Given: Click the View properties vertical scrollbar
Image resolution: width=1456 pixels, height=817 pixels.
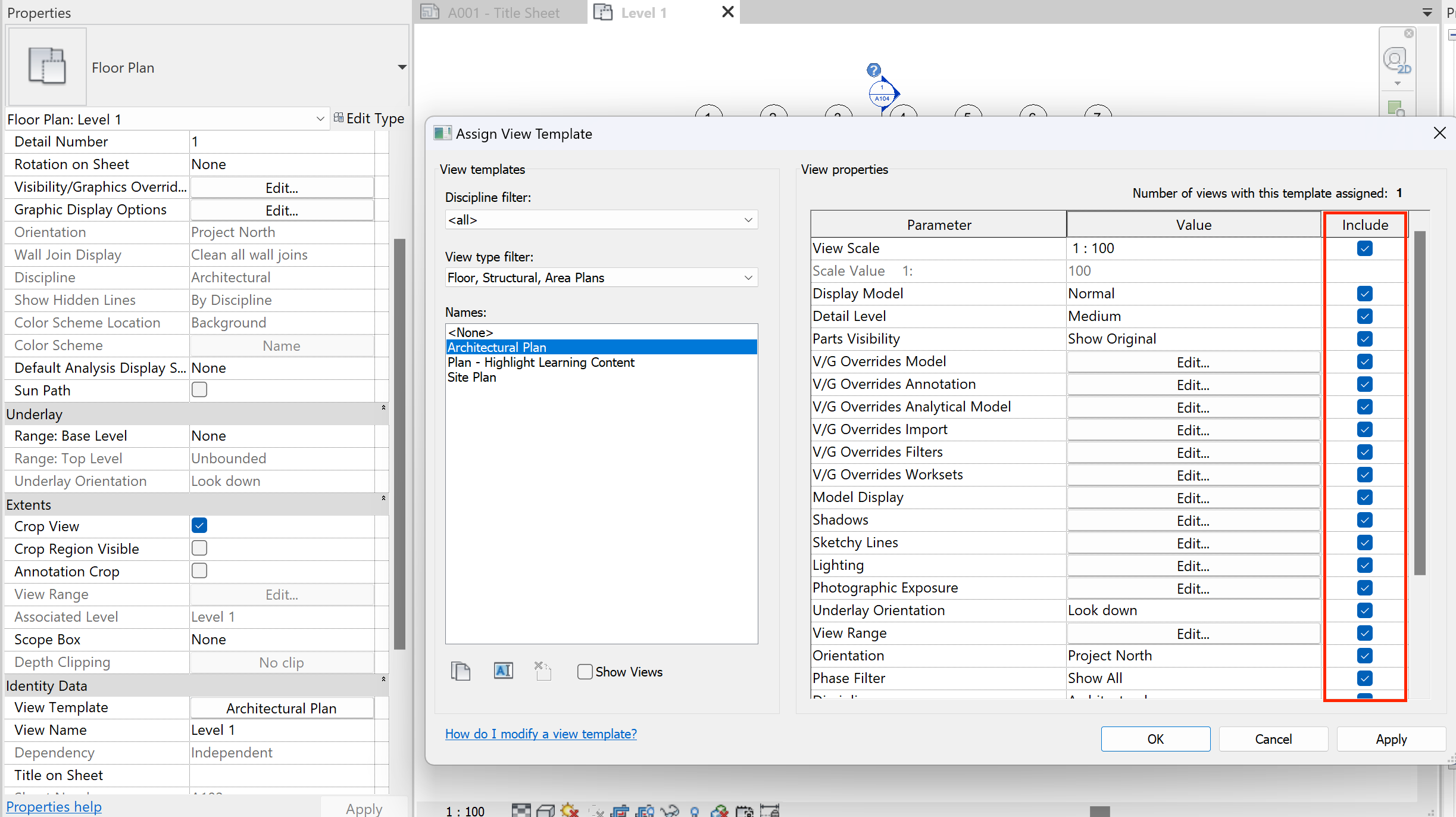Looking at the screenshot, I should [x=1420, y=403].
